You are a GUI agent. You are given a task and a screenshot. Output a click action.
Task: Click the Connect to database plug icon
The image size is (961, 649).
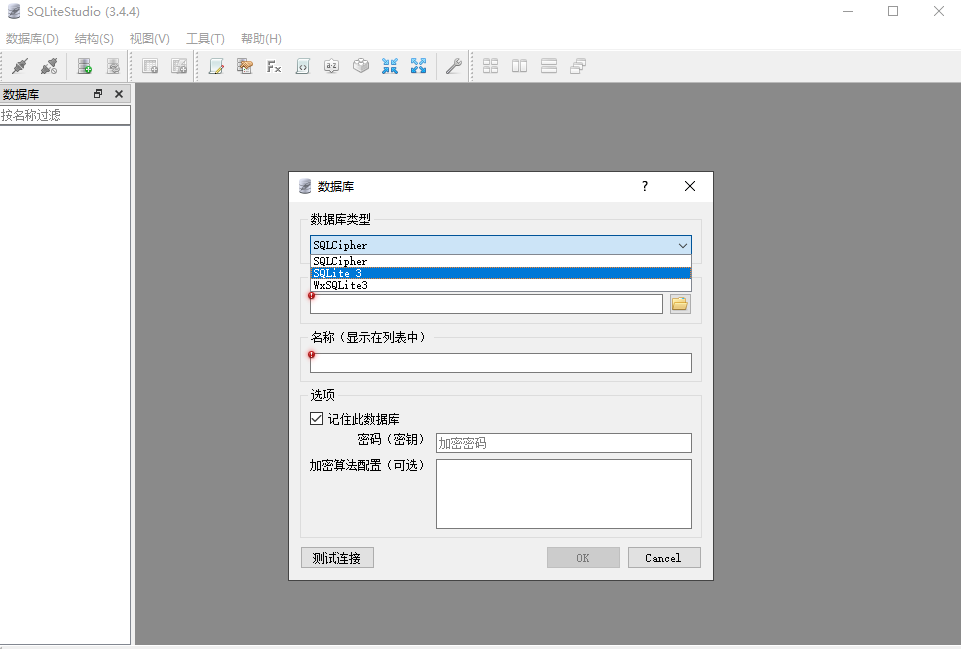tap(20, 66)
